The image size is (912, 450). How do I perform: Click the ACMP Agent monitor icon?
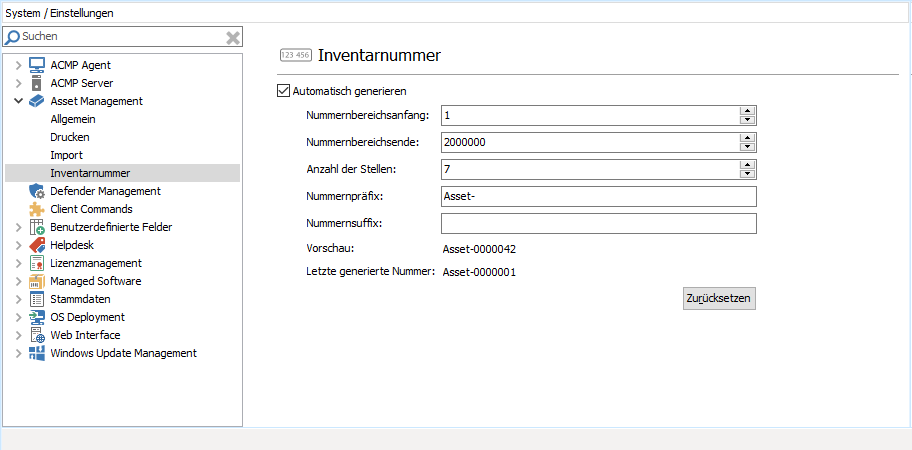point(37,65)
